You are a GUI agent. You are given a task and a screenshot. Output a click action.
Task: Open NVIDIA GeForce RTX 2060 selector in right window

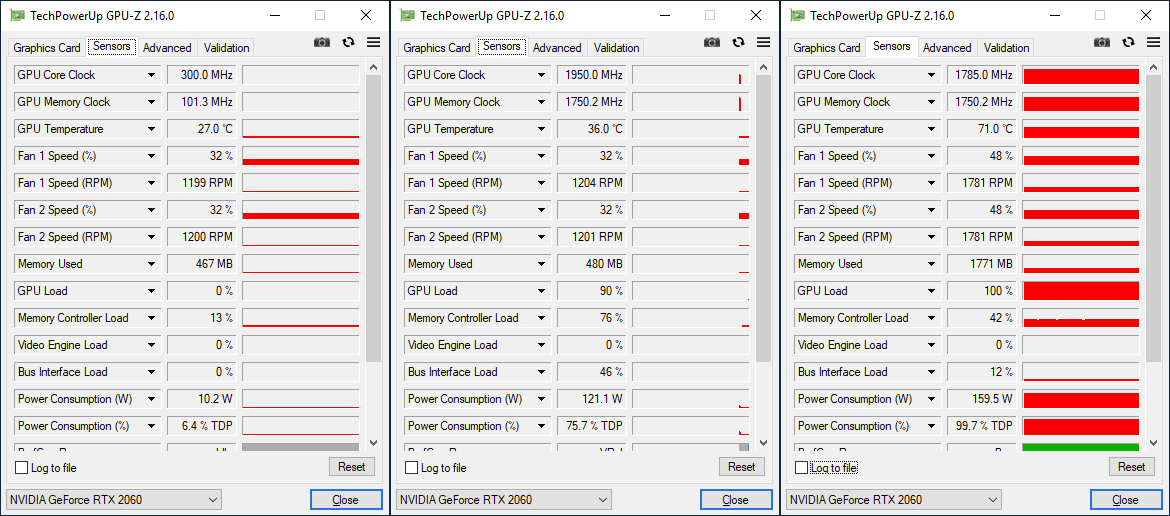pyautogui.click(x=894, y=499)
